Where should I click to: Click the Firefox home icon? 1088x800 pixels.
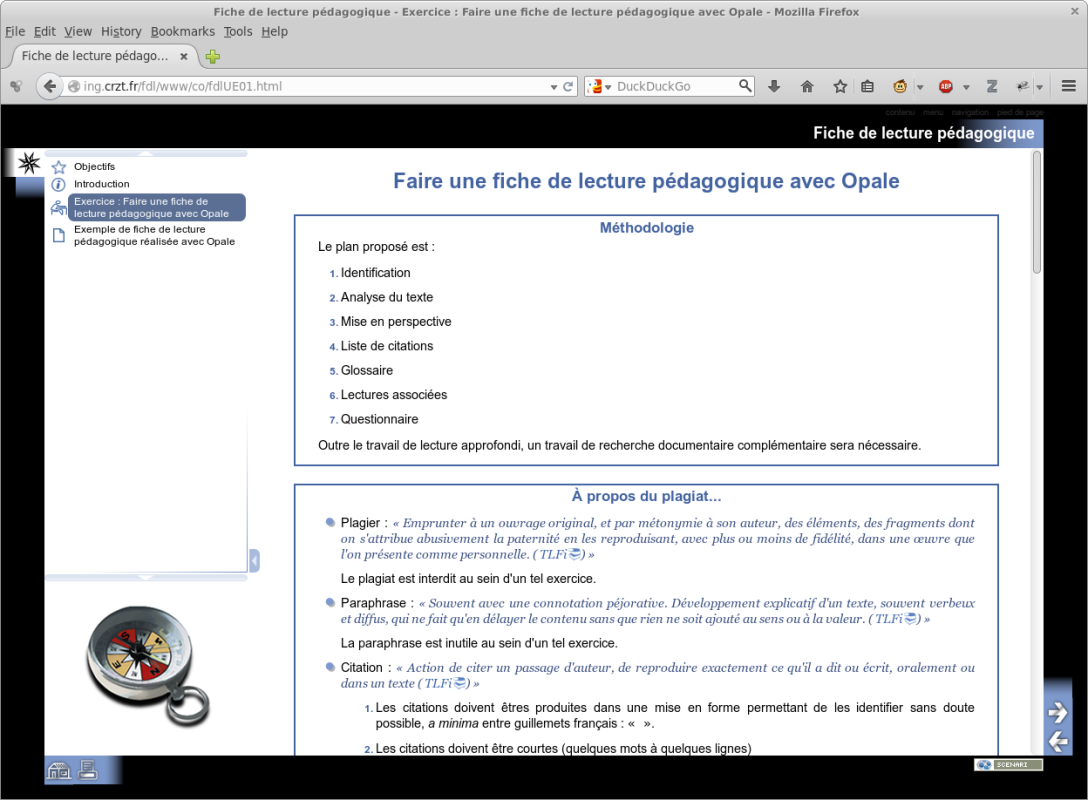tap(807, 86)
